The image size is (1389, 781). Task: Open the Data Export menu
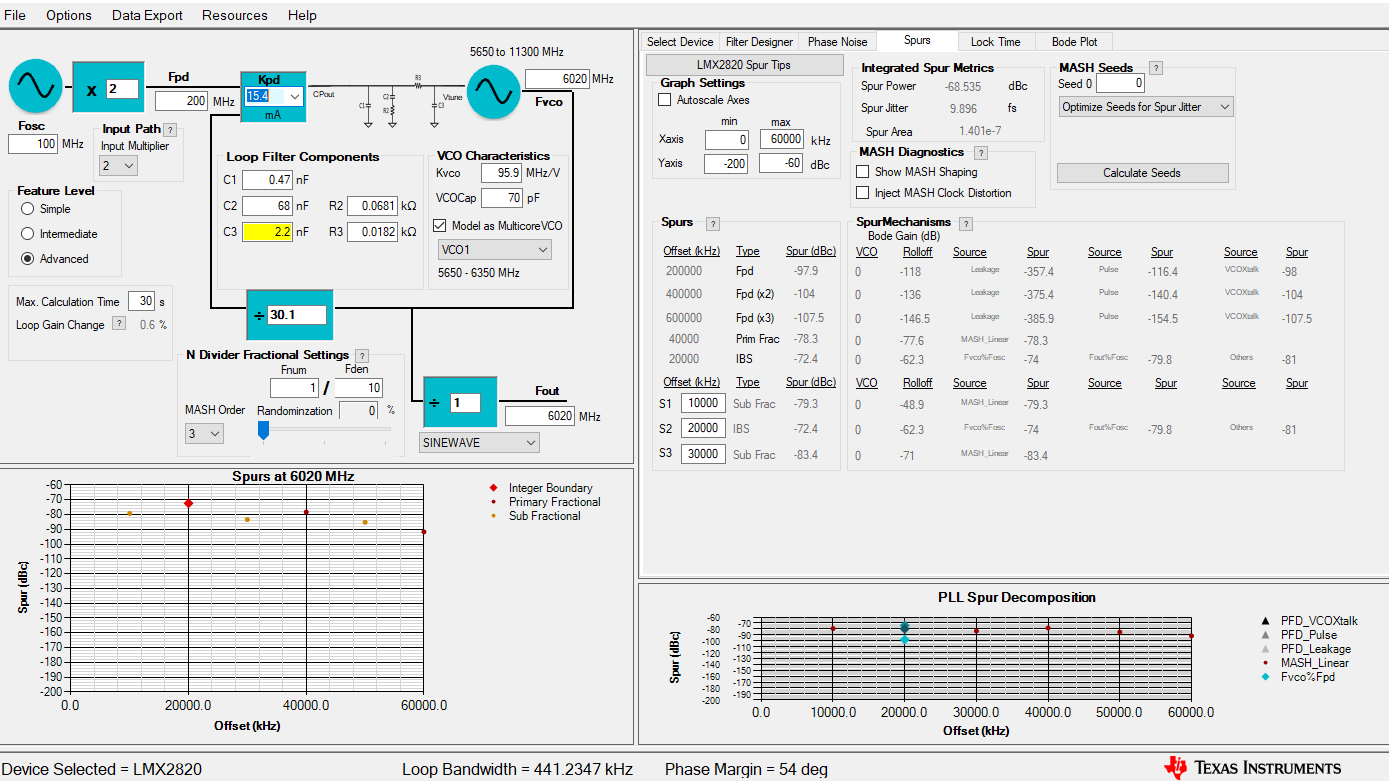point(147,15)
